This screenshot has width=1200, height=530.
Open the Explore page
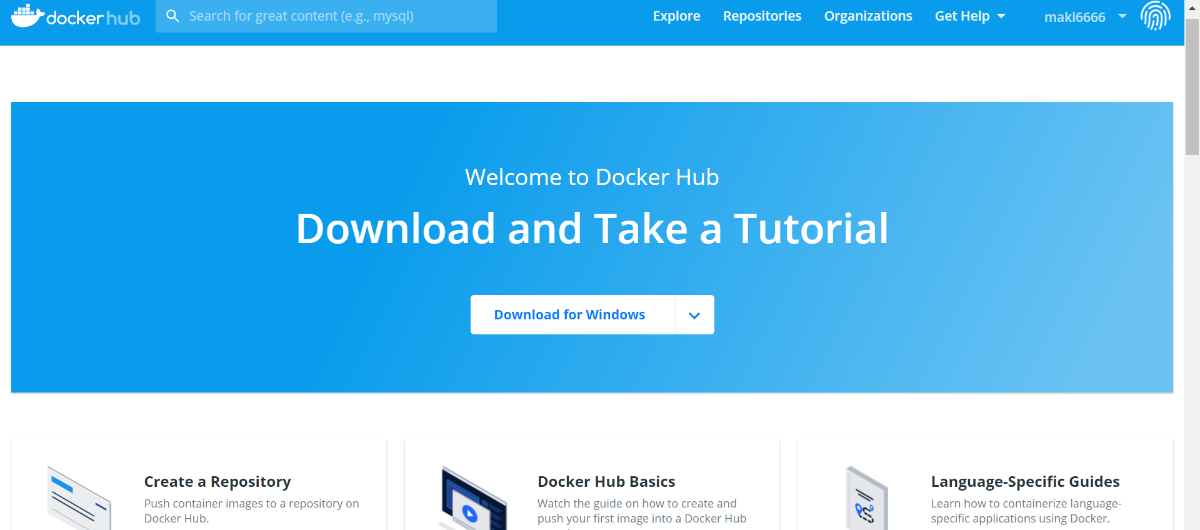677,16
